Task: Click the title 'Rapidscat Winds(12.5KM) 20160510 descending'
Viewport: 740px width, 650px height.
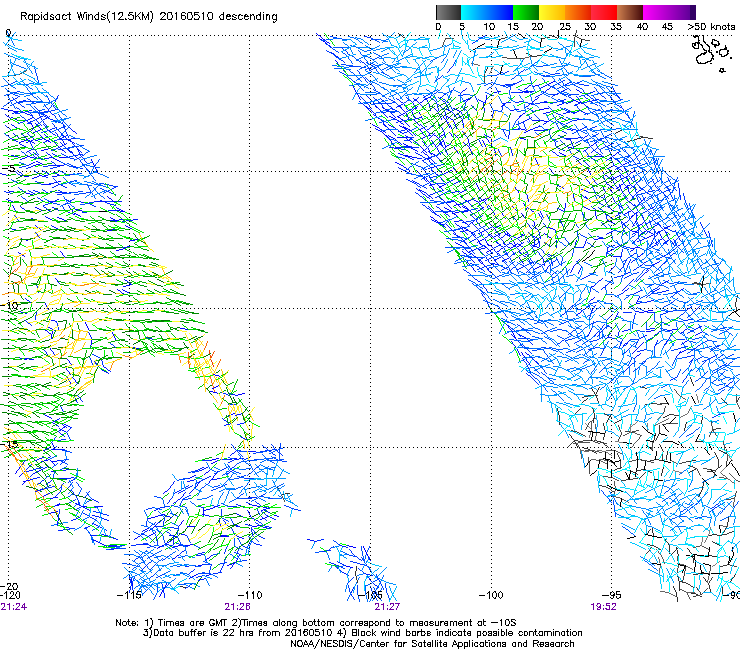Action: coord(149,16)
